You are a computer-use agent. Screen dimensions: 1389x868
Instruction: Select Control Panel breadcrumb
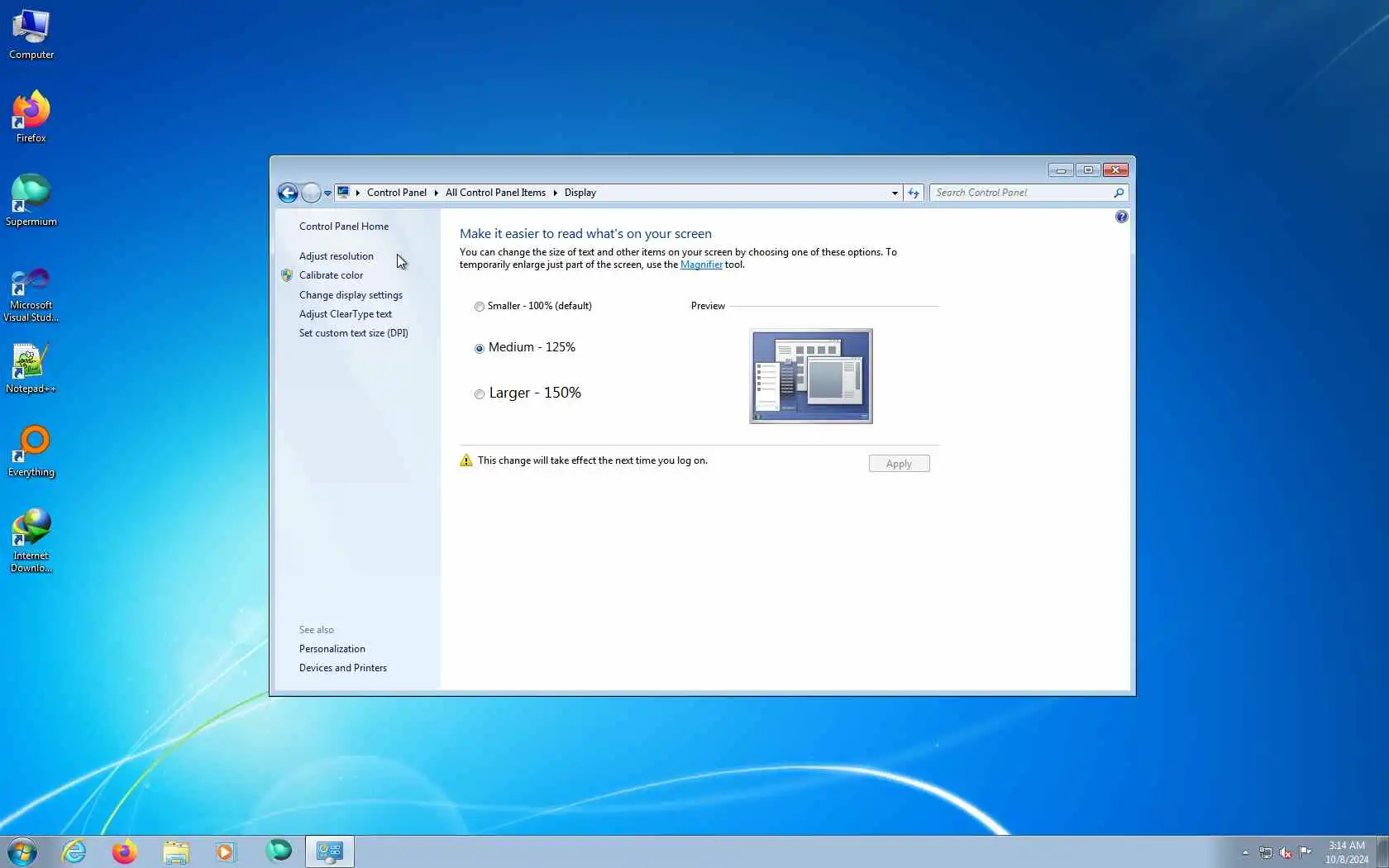(x=397, y=193)
